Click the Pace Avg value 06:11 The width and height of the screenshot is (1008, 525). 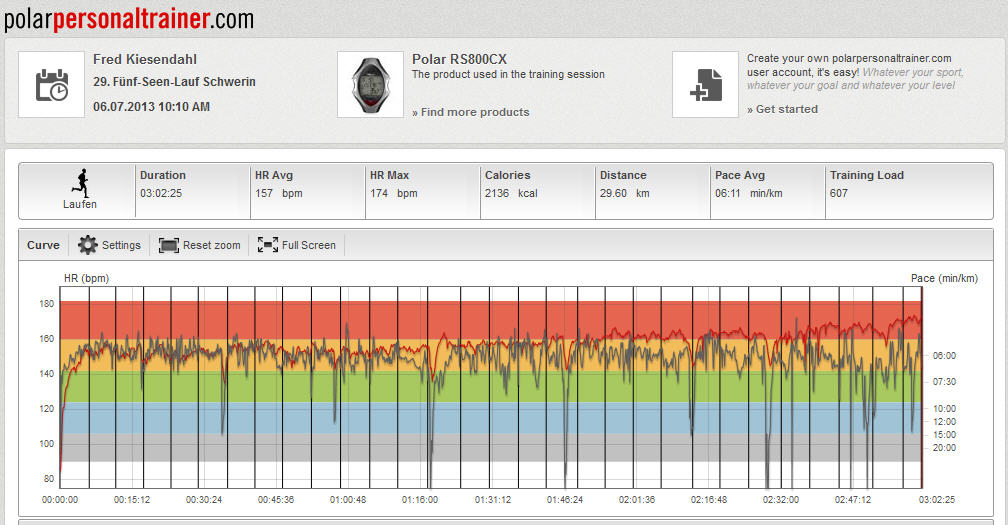728,193
